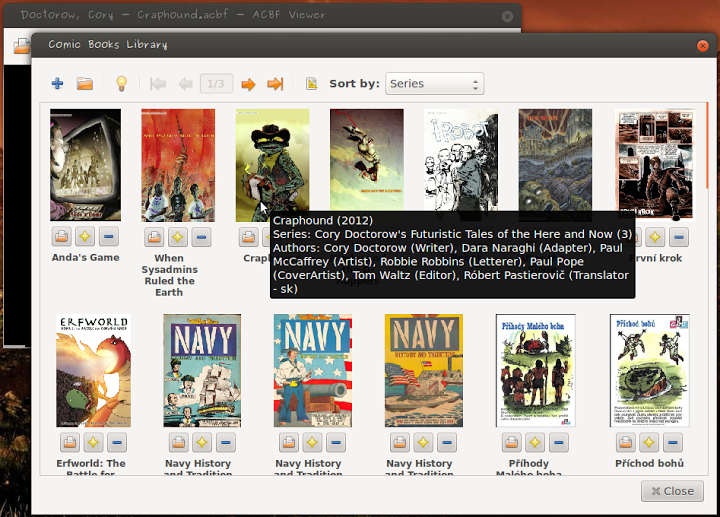The image size is (720, 517).
Task: Click the 1/3 page number field
Action: (x=216, y=84)
